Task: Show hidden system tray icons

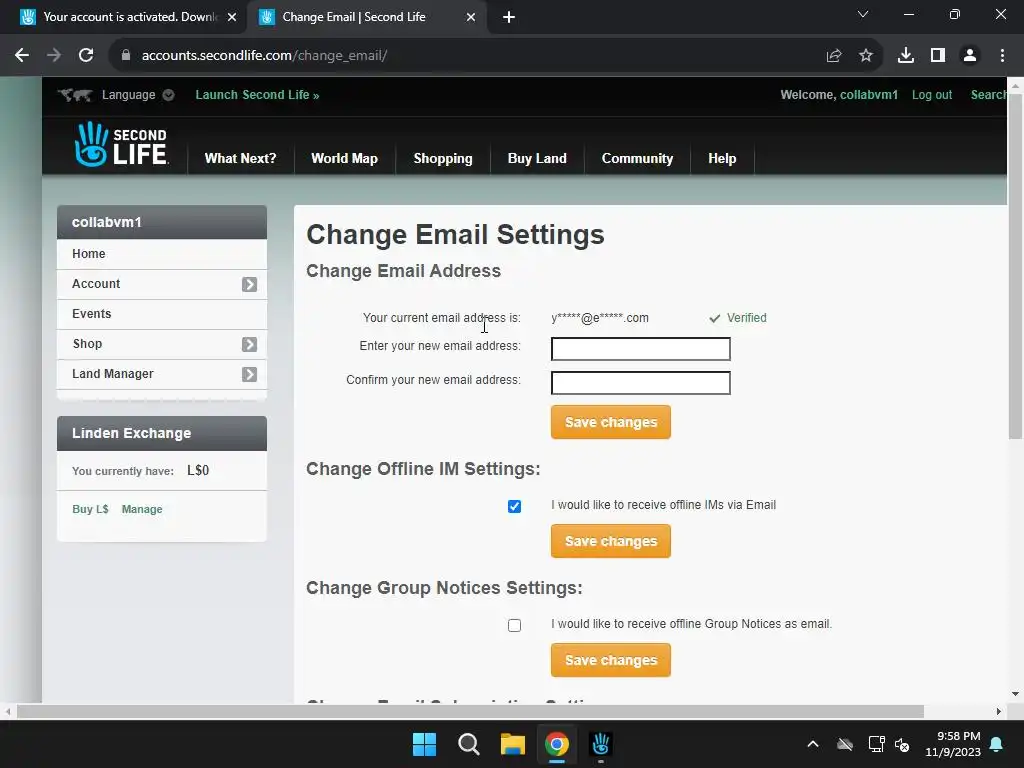Action: pyautogui.click(x=813, y=744)
